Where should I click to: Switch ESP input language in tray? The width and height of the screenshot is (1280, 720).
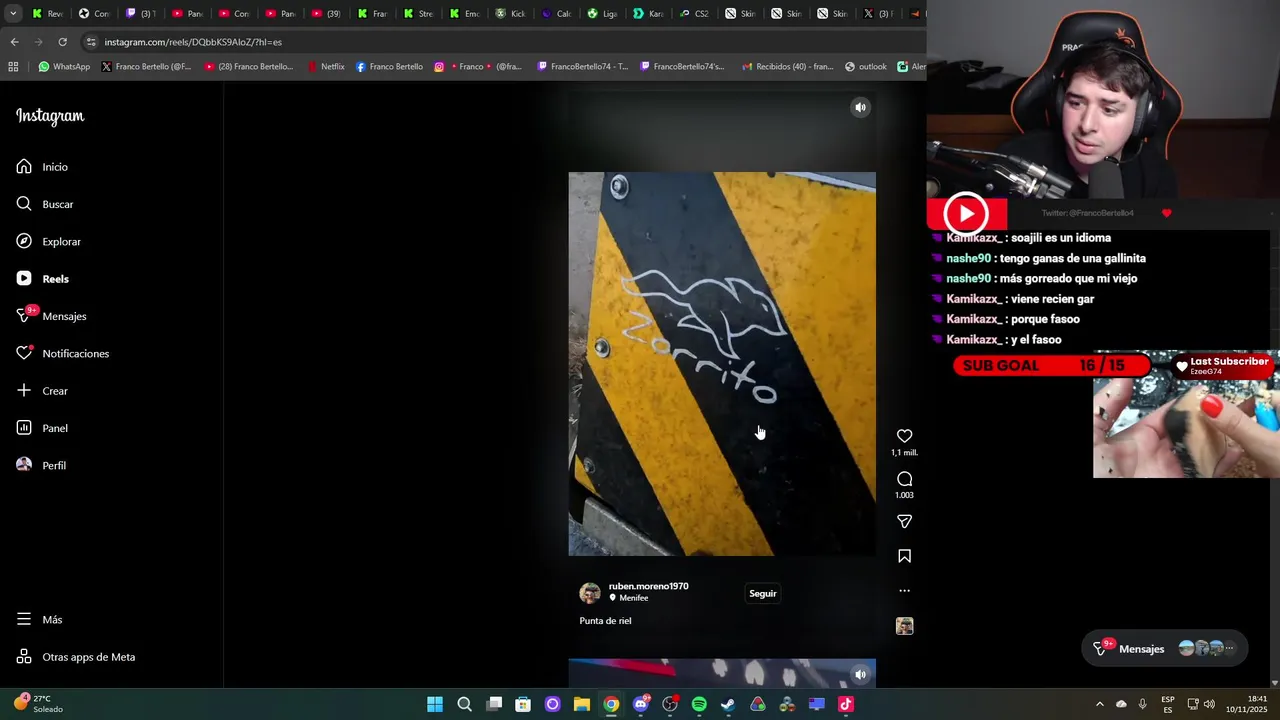(1168, 704)
